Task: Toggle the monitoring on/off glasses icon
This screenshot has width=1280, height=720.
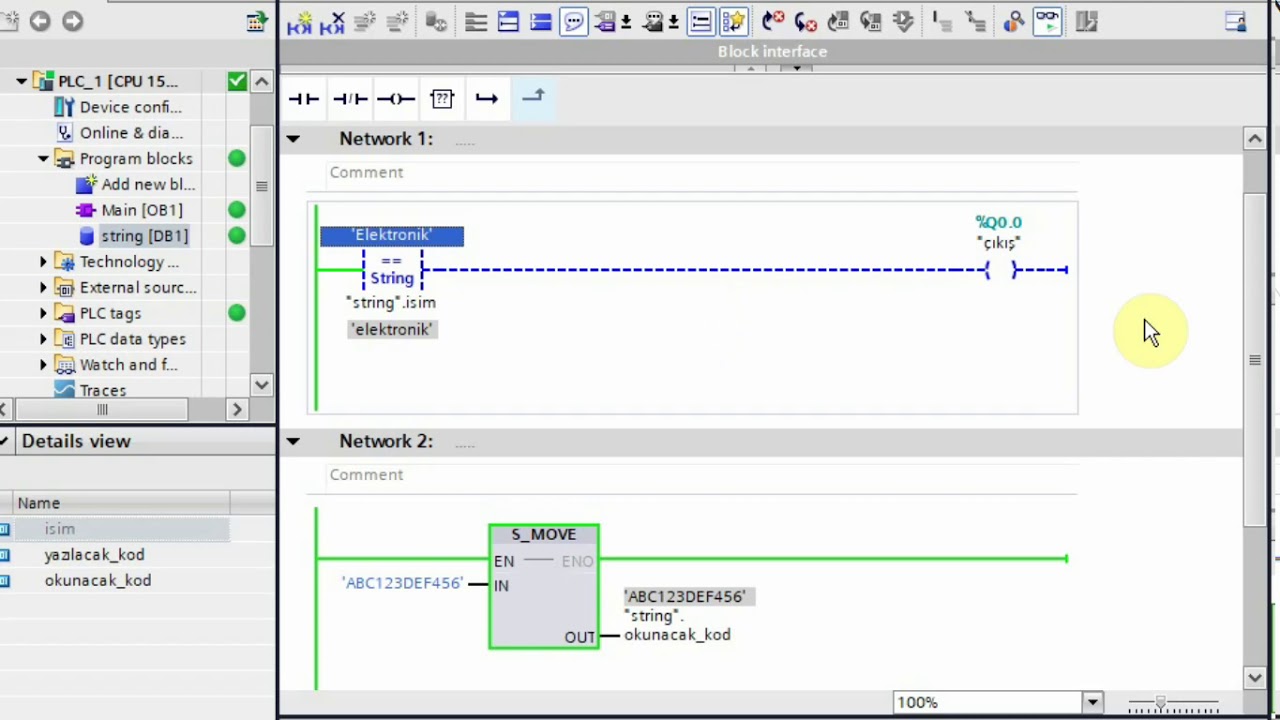Action: (1047, 21)
